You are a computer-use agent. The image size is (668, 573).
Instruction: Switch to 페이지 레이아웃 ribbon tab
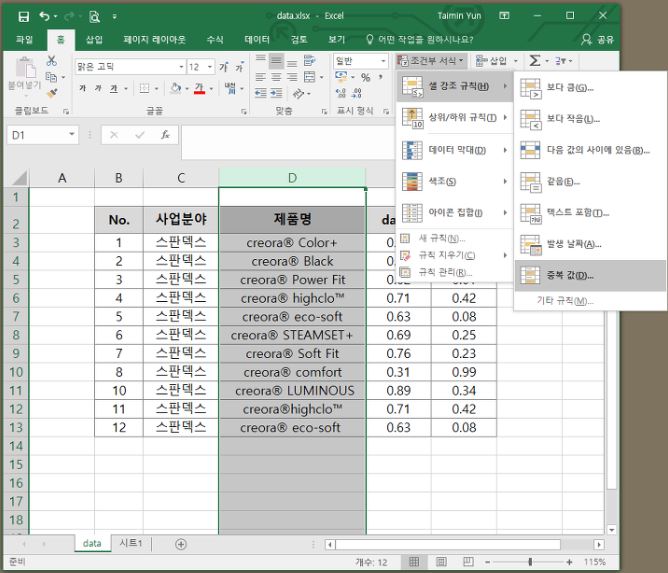click(154, 40)
